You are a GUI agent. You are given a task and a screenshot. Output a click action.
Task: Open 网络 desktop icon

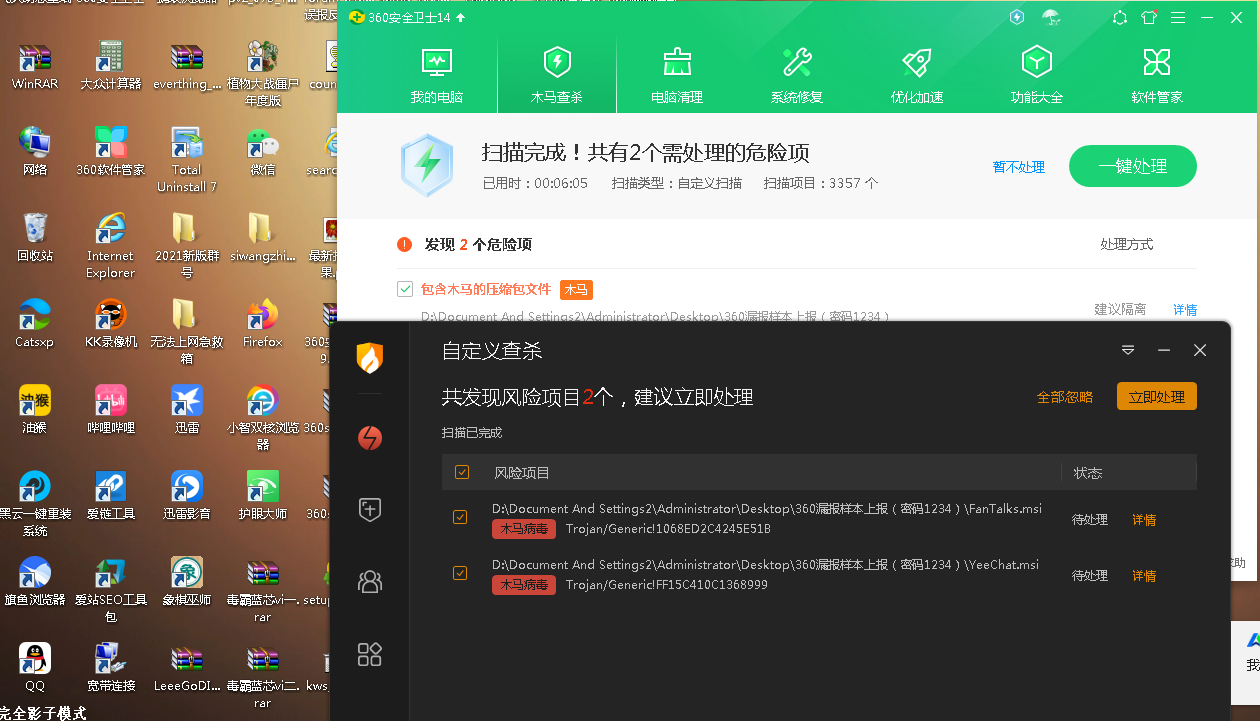tap(35, 151)
